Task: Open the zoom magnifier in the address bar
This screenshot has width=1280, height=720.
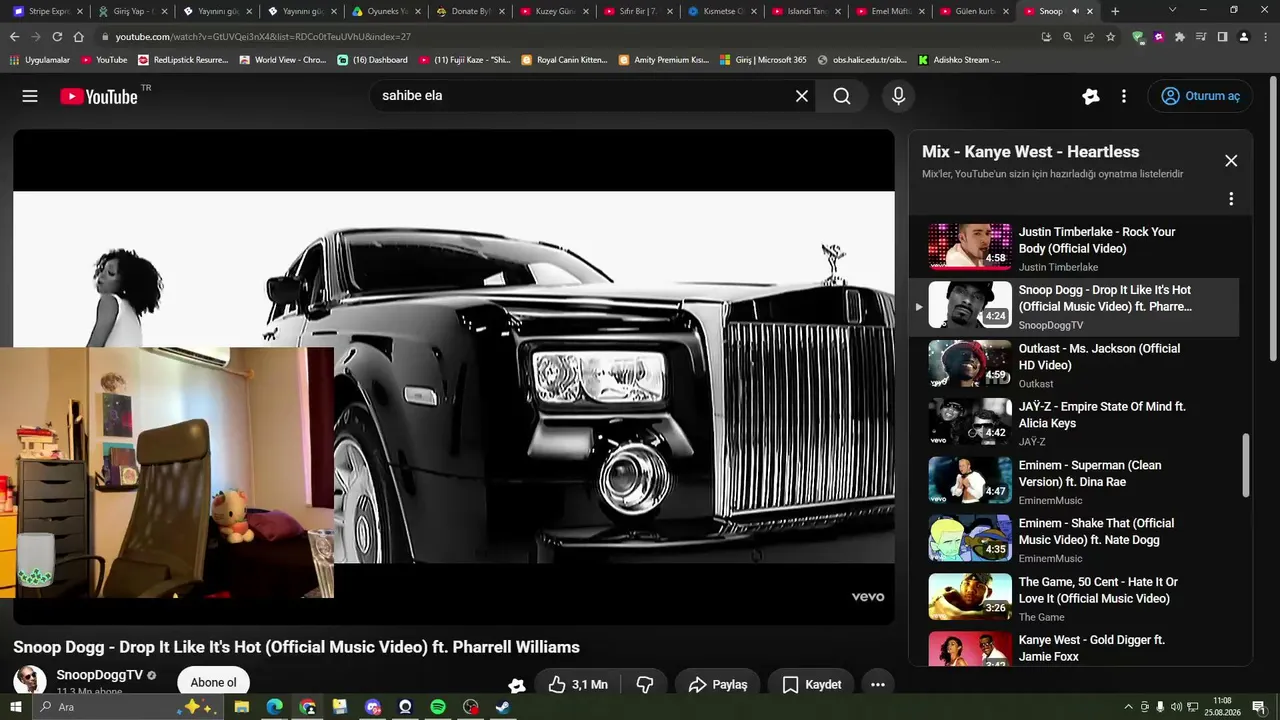Action: point(1068,37)
